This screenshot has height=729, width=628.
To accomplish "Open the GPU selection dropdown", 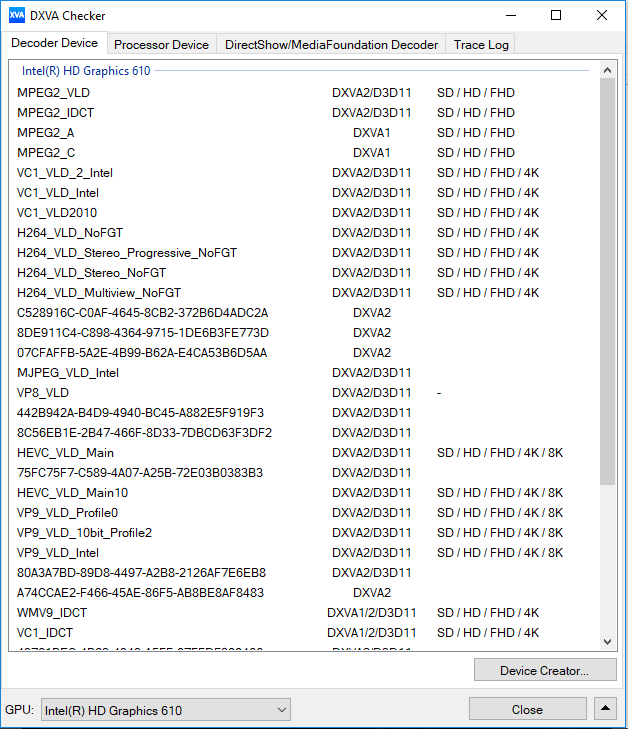I will point(165,710).
